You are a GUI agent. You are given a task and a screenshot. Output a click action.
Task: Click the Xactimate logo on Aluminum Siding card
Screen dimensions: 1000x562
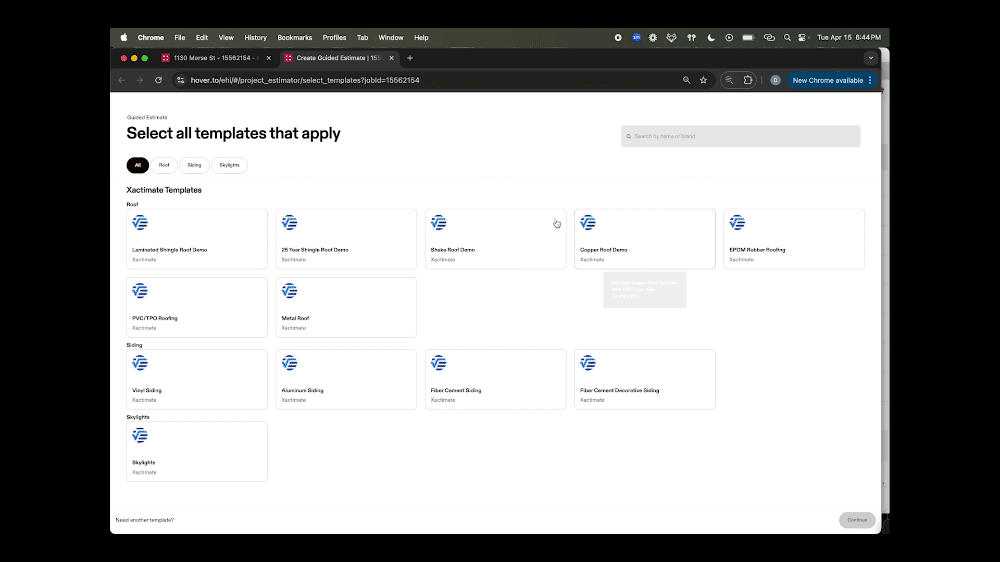(x=289, y=363)
